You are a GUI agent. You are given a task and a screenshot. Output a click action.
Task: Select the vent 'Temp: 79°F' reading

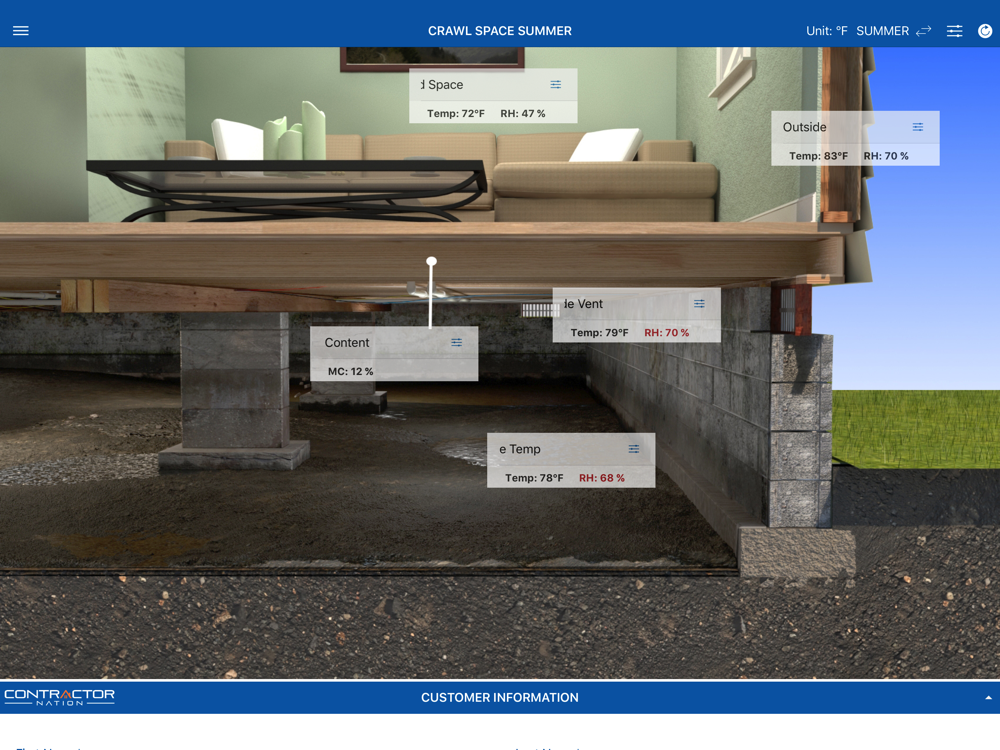pyautogui.click(x=599, y=332)
